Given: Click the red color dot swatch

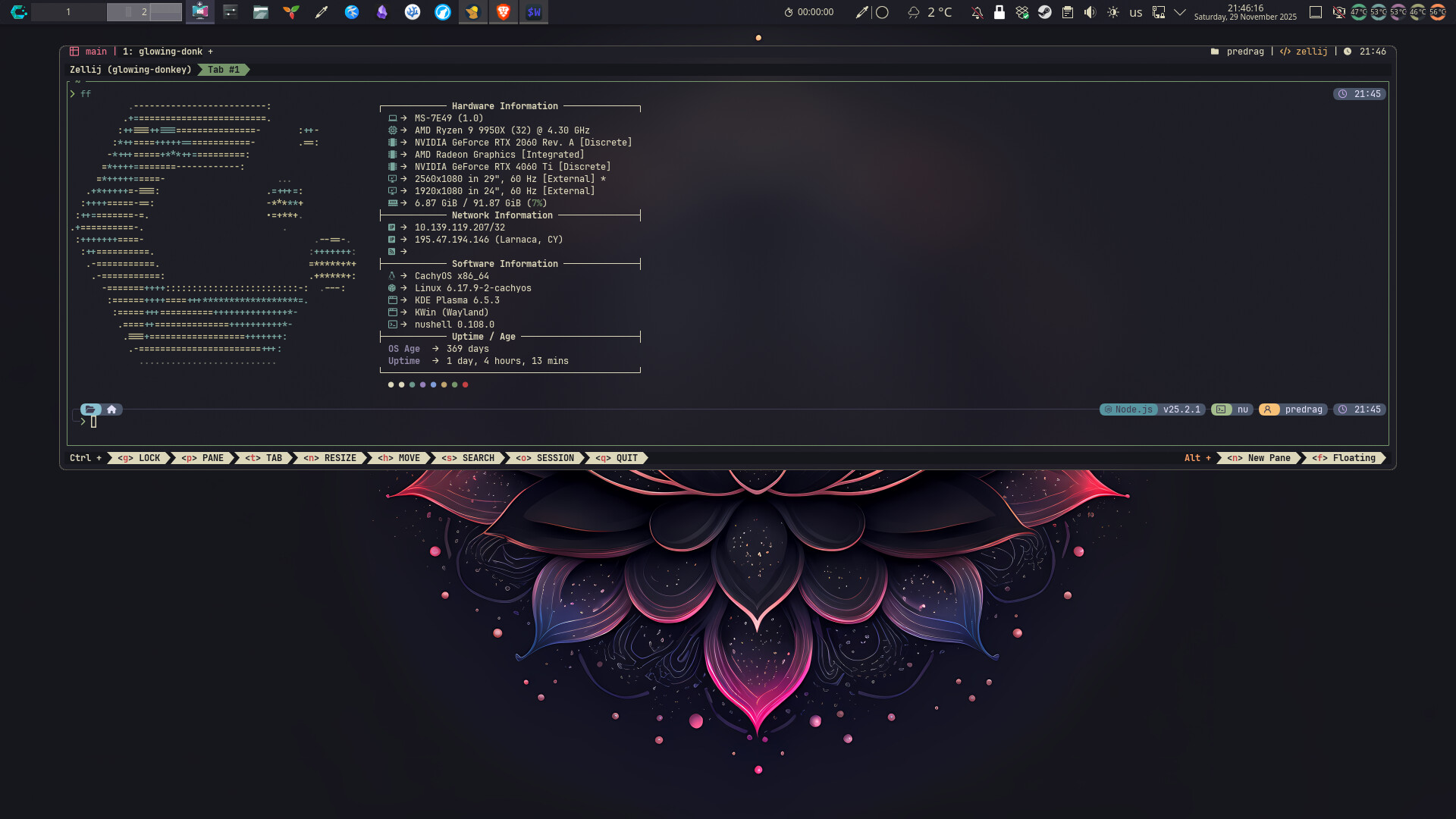Looking at the screenshot, I should click(x=465, y=384).
